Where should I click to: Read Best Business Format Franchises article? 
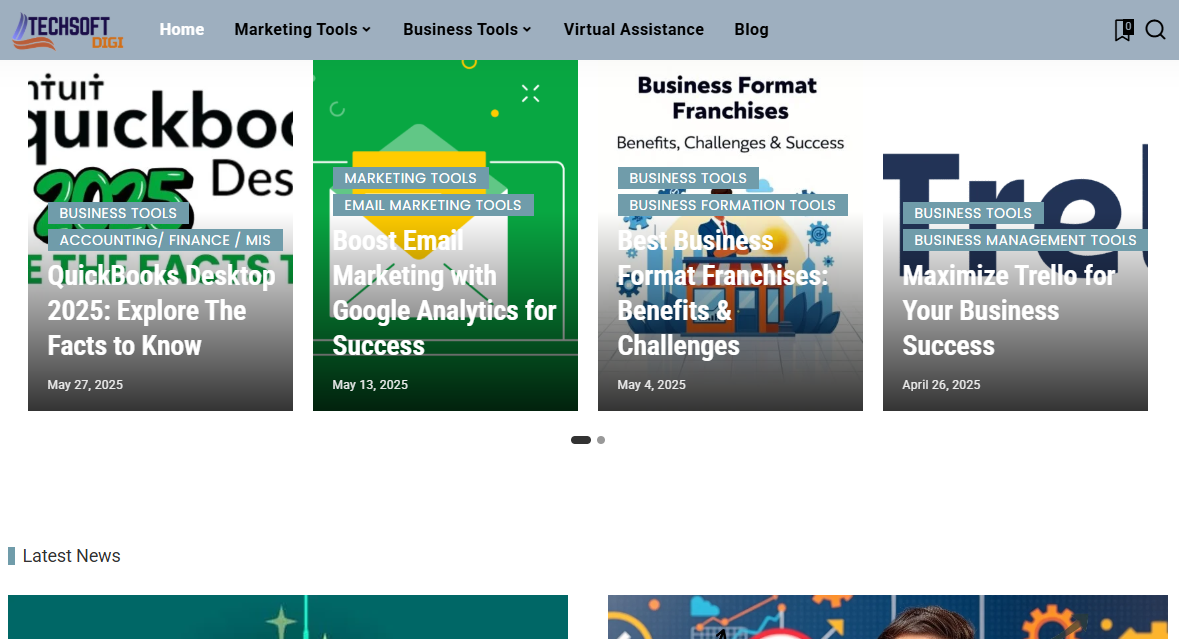click(722, 293)
